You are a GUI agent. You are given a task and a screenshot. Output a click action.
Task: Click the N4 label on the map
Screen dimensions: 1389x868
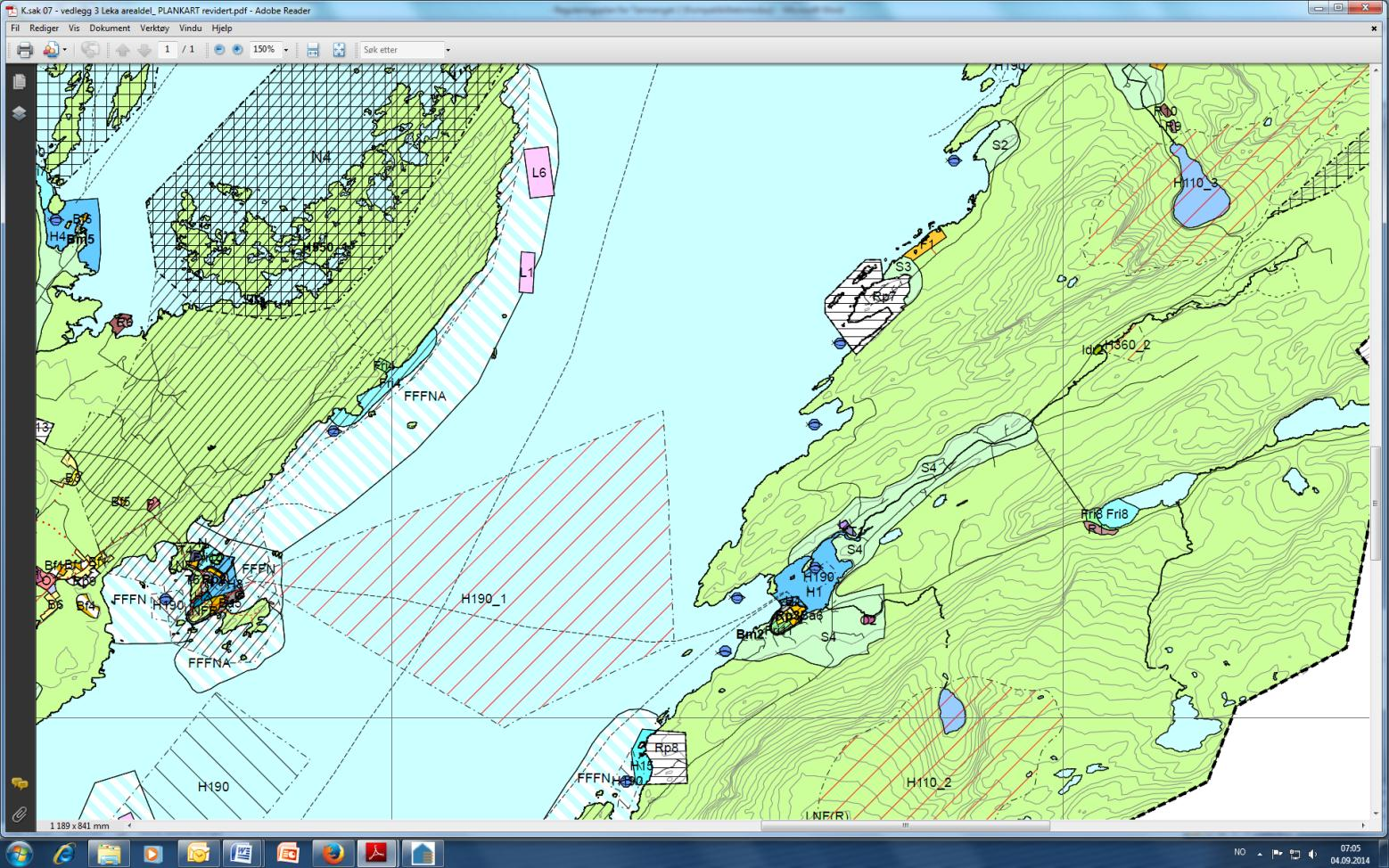click(x=321, y=157)
